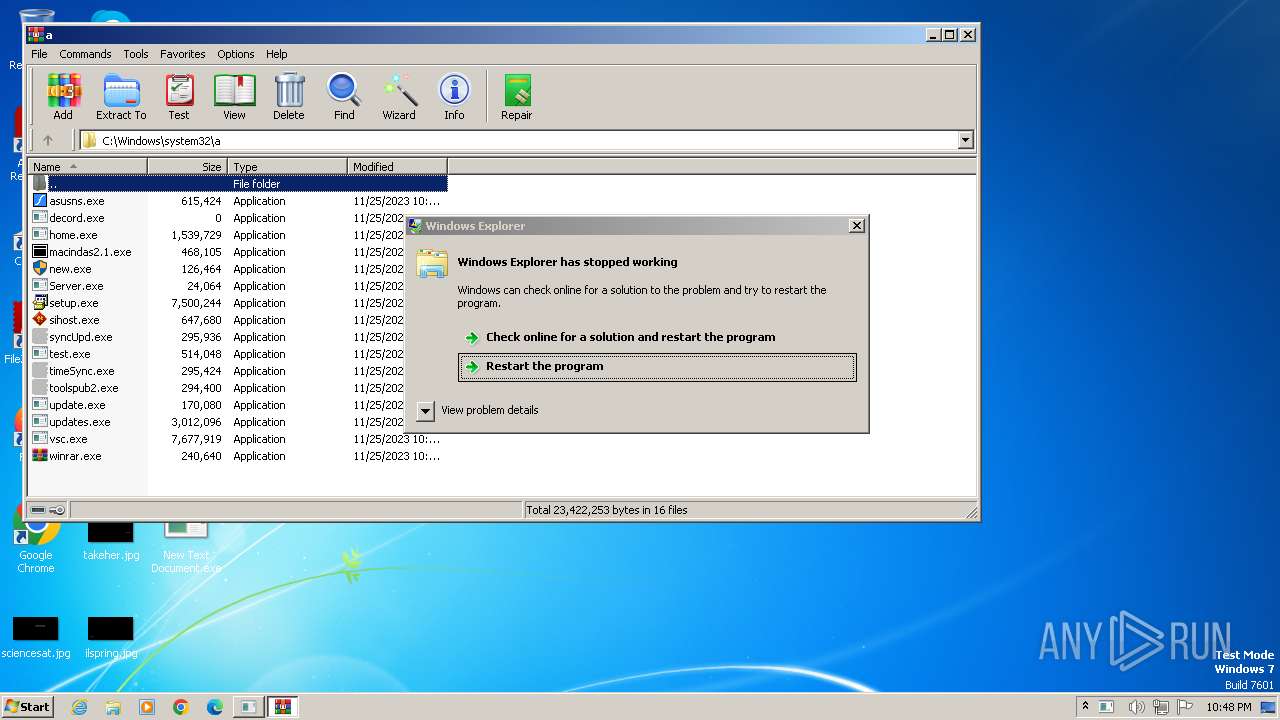Select the vsc.exe row
This screenshot has width=1280, height=720.
pyautogui.click(x=238, y=439)
